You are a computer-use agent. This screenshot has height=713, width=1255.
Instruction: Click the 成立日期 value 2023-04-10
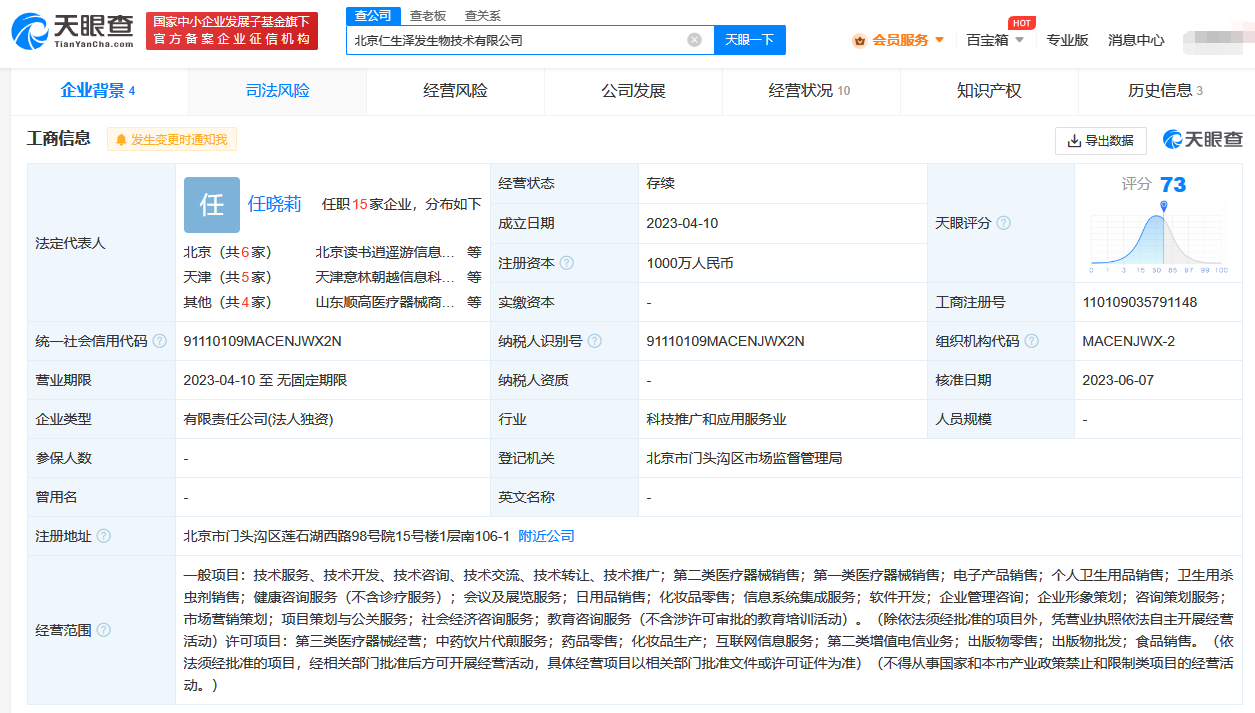pos(683,223)
